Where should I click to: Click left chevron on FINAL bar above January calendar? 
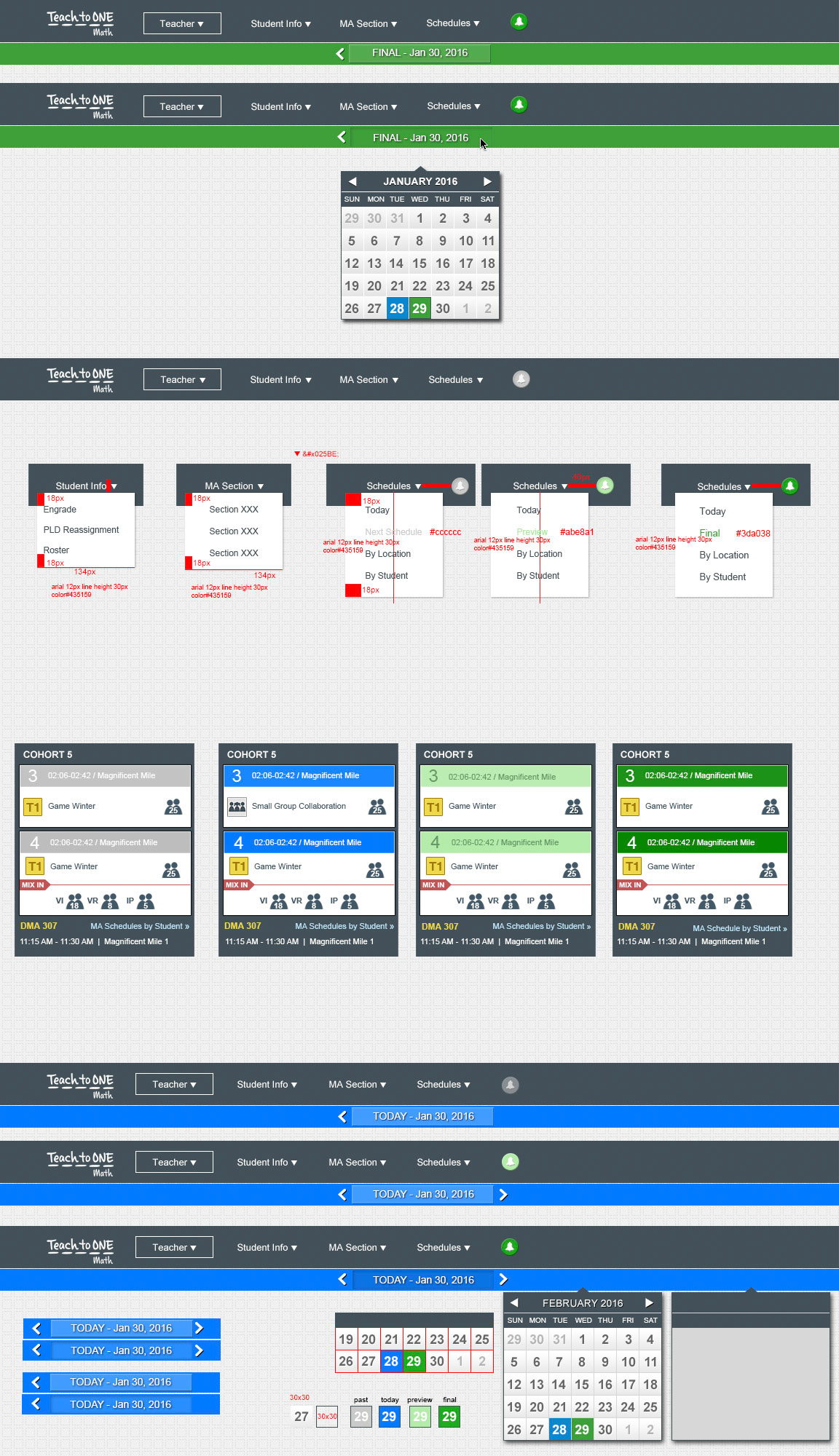(x=342, y=137)
